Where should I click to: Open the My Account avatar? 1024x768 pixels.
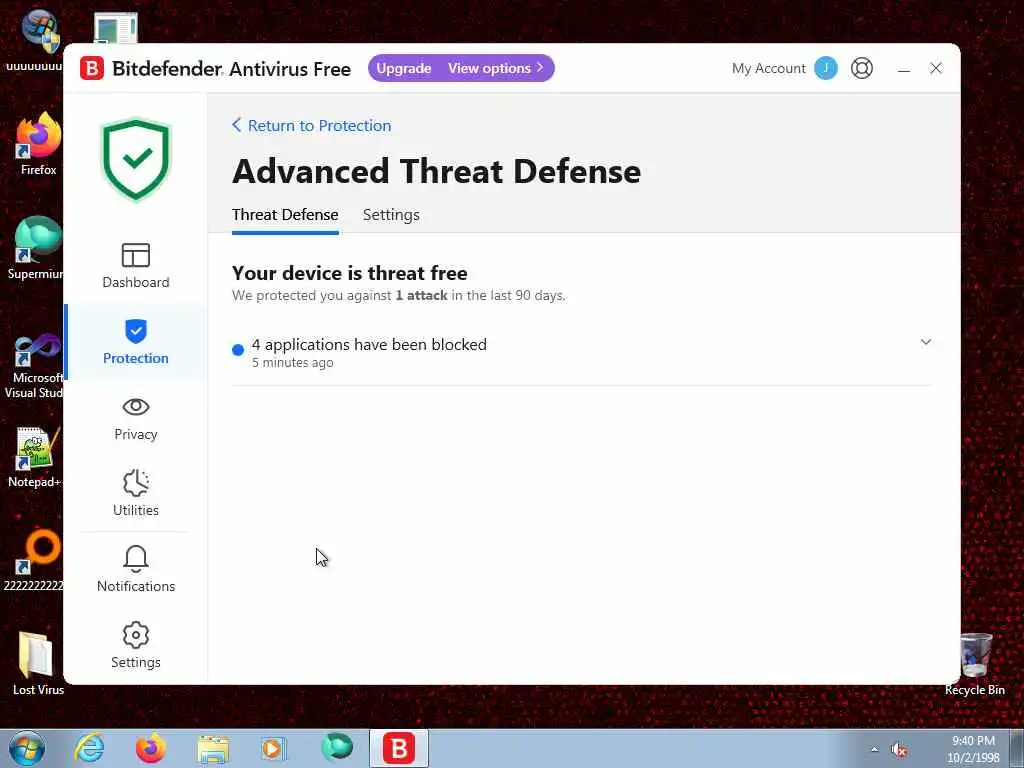825,68
